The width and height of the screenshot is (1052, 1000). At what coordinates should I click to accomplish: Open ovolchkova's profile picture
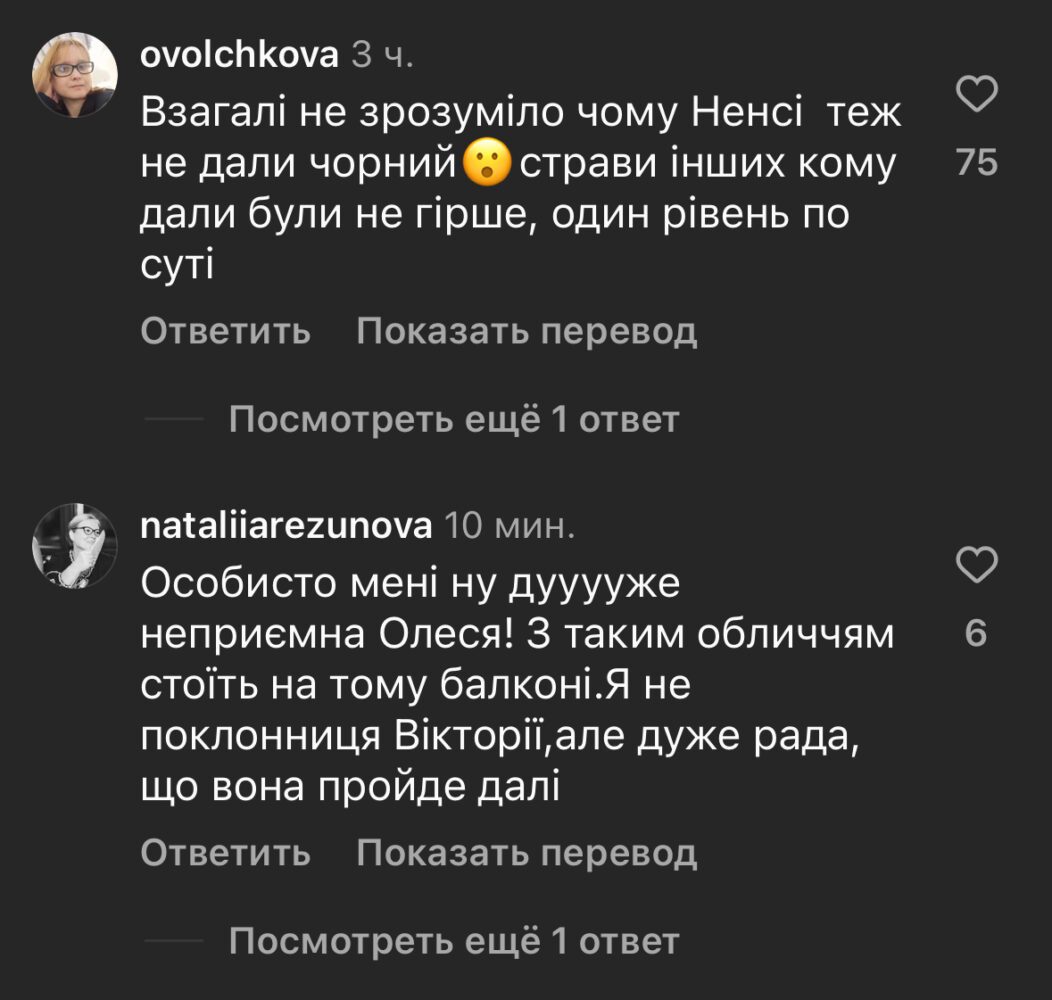(x=76, y=76)
